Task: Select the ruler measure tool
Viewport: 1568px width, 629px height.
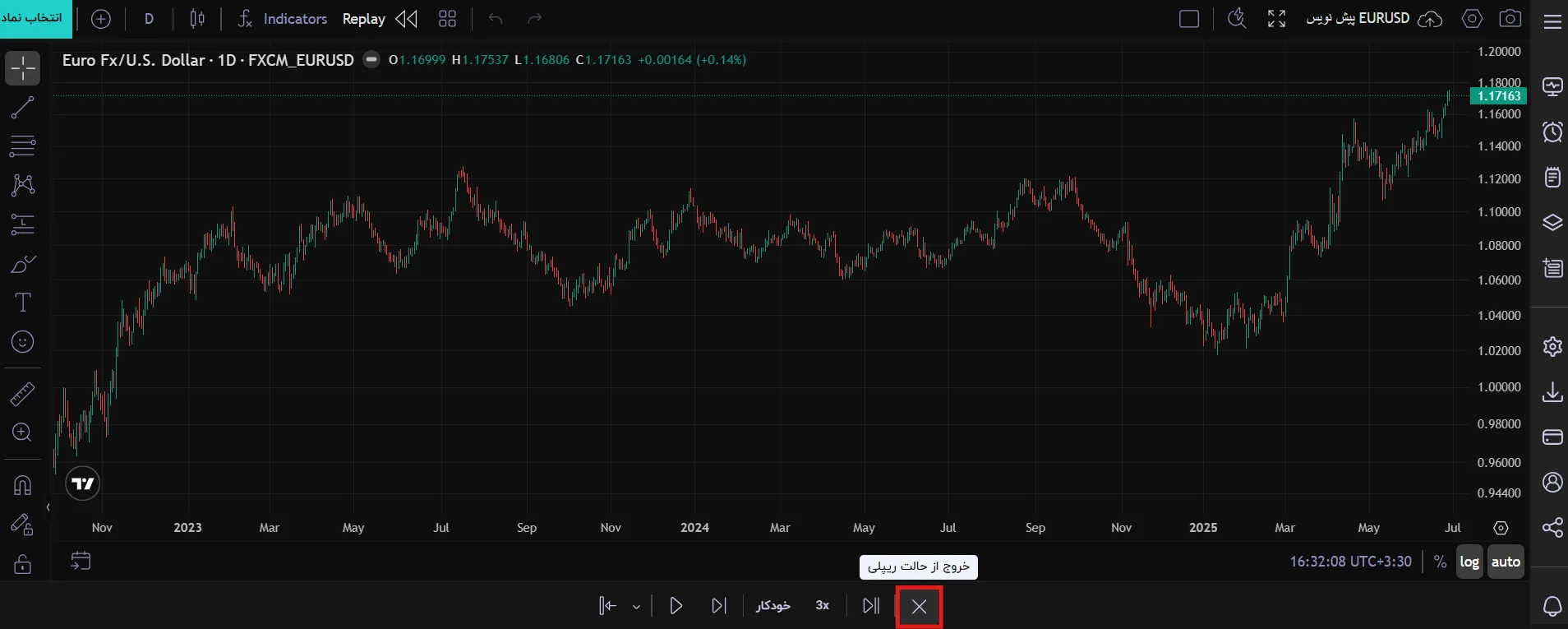Action: [22, 394]
